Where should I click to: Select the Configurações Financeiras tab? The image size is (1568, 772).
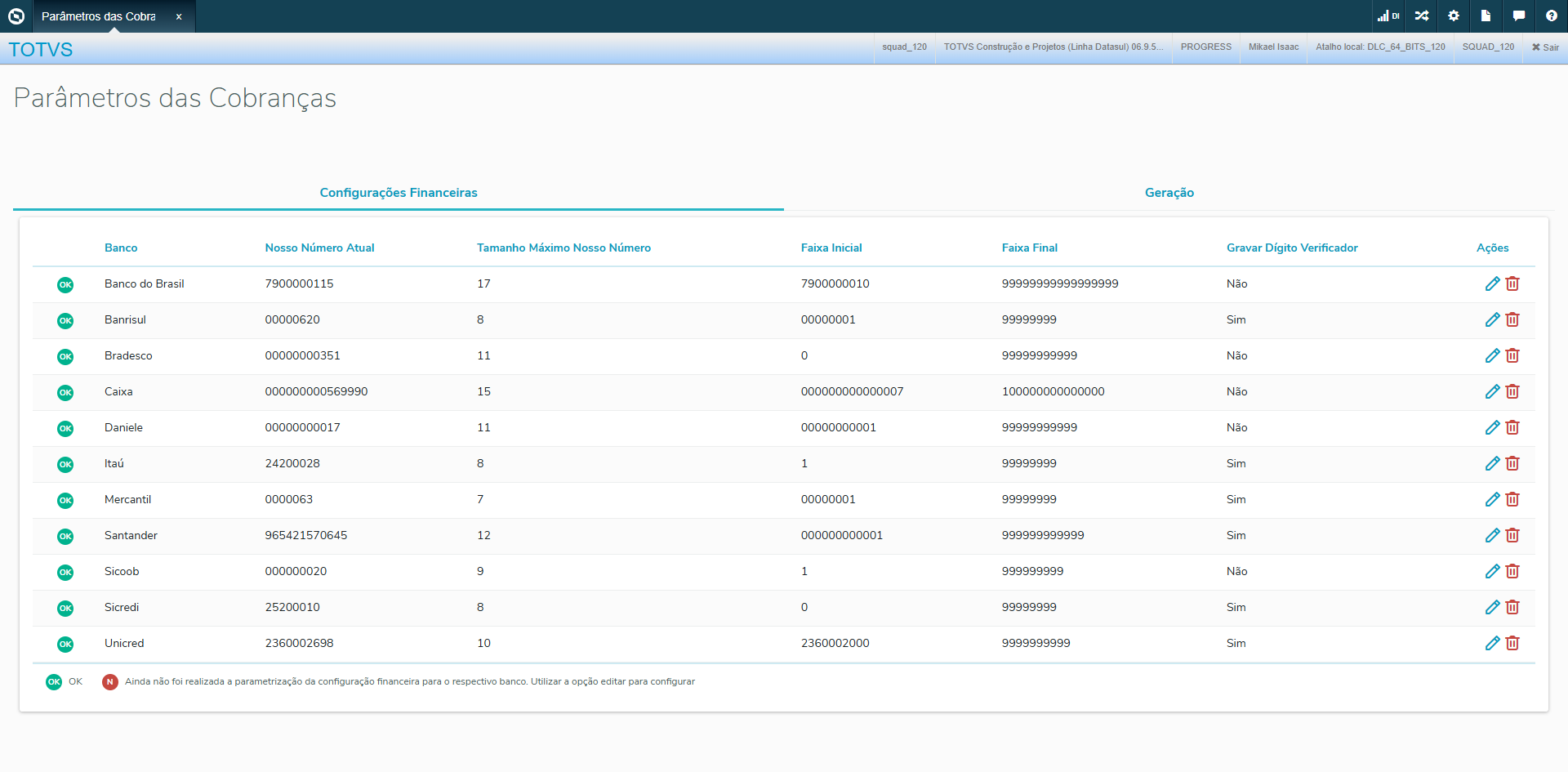(399, 193)
